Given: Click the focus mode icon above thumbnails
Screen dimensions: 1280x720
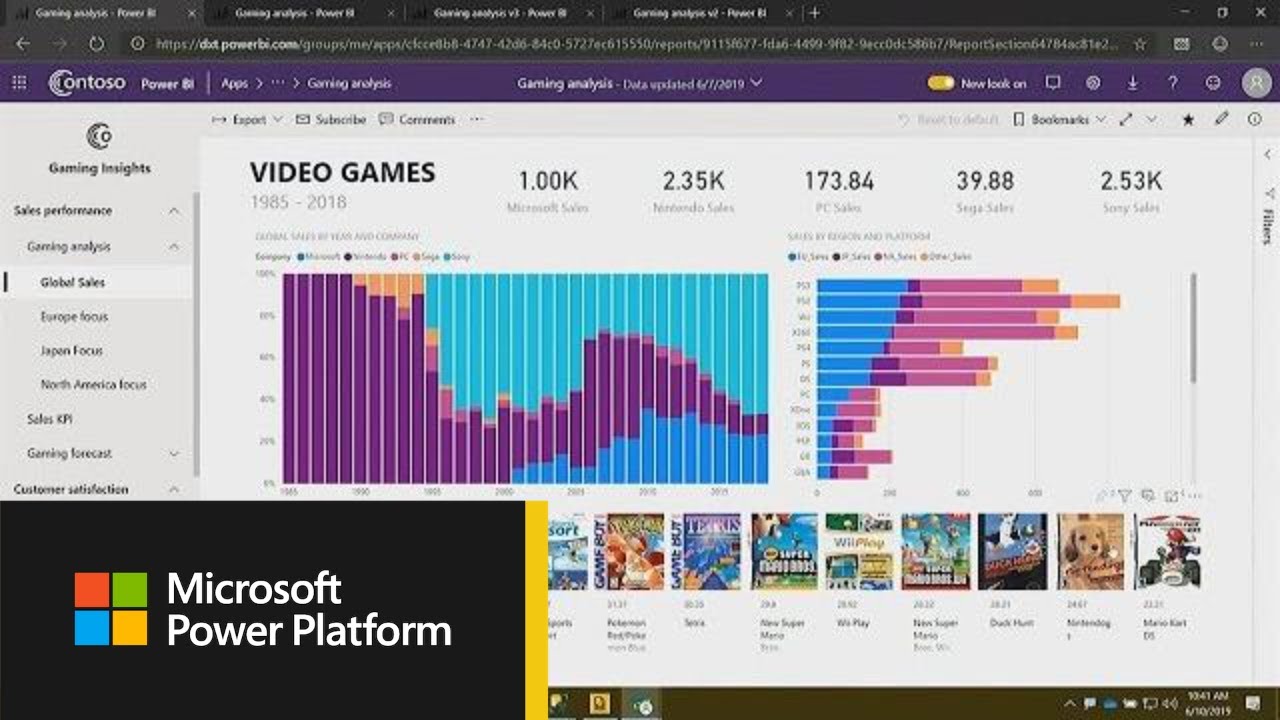Looking at the screenshot, I should 1171,495.
